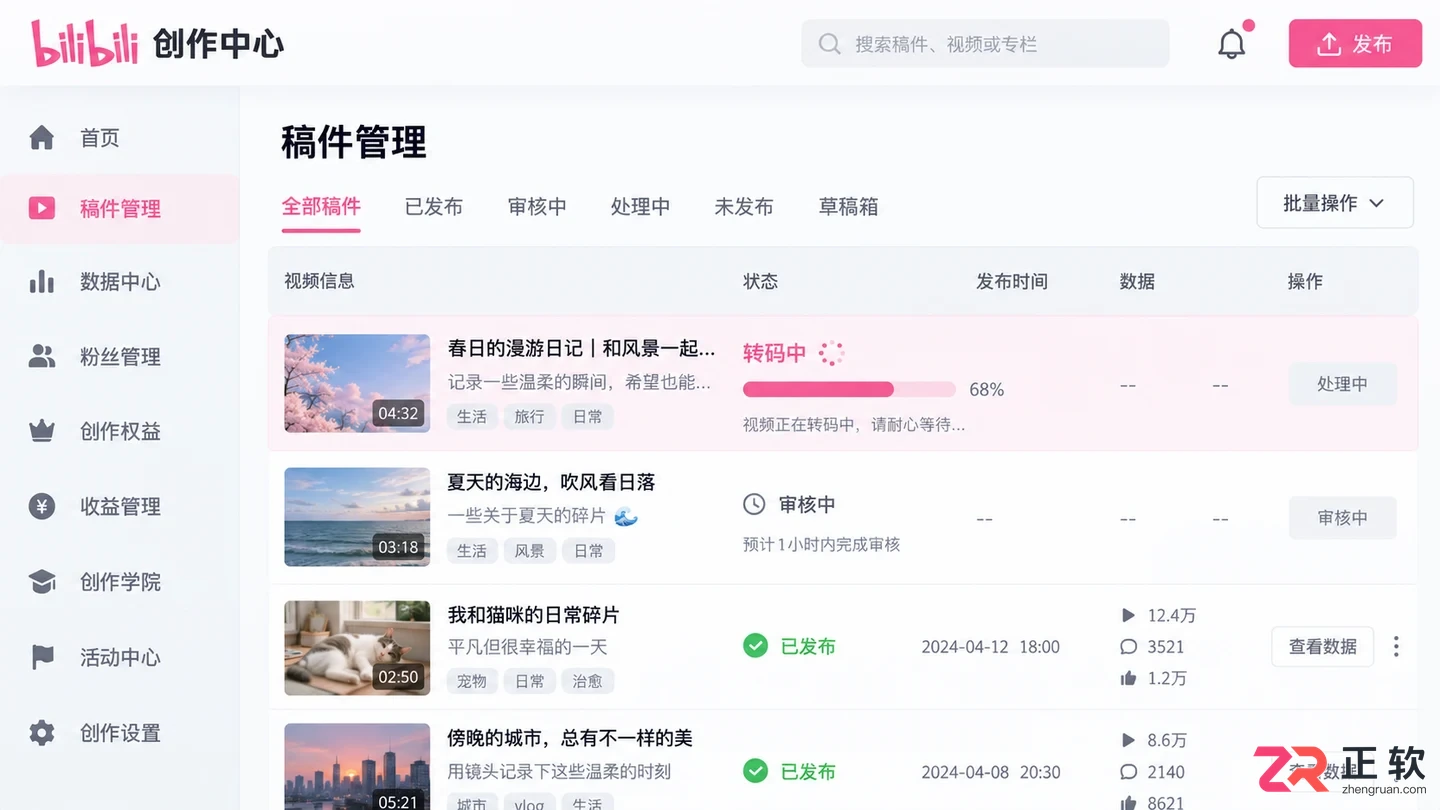Open the cherry blossom video thumbnail
Image resolution: width=1440 pixels, height=810 pixels.
click(357, 383)
